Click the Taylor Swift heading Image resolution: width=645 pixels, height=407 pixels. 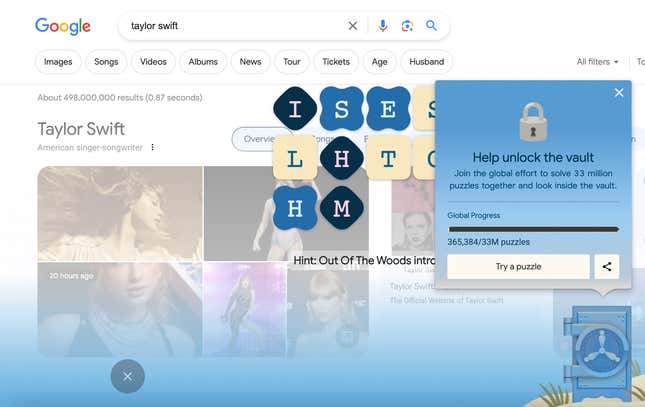point(81,129)
